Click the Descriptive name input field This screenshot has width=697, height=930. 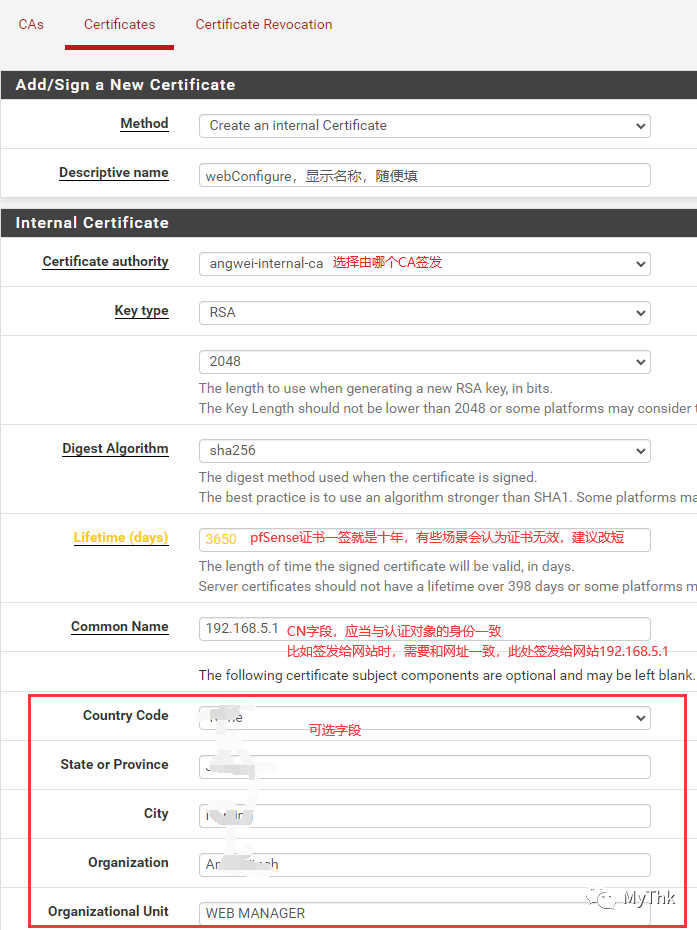[425, 175]
